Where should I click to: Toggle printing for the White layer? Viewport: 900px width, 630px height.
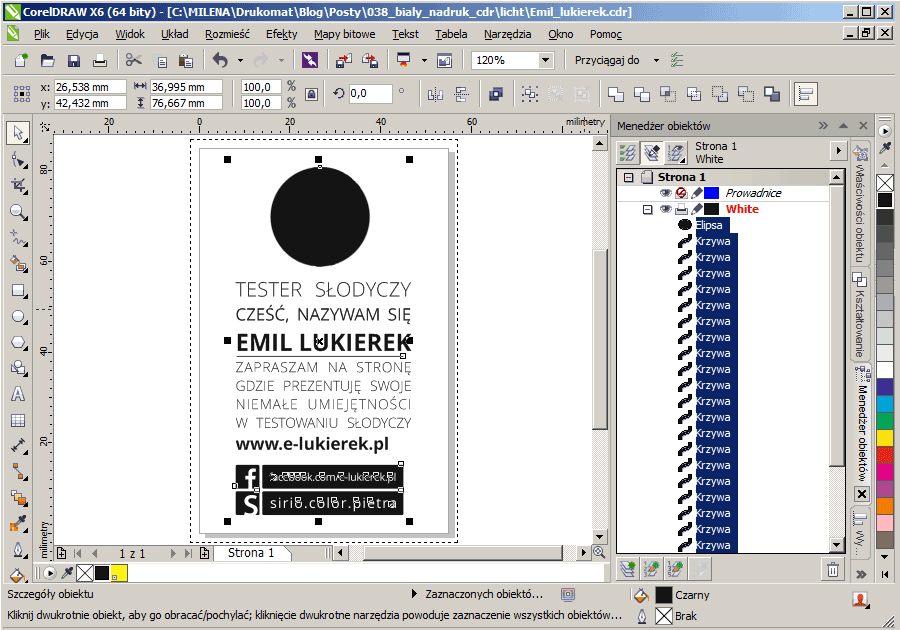click(681, 209)
